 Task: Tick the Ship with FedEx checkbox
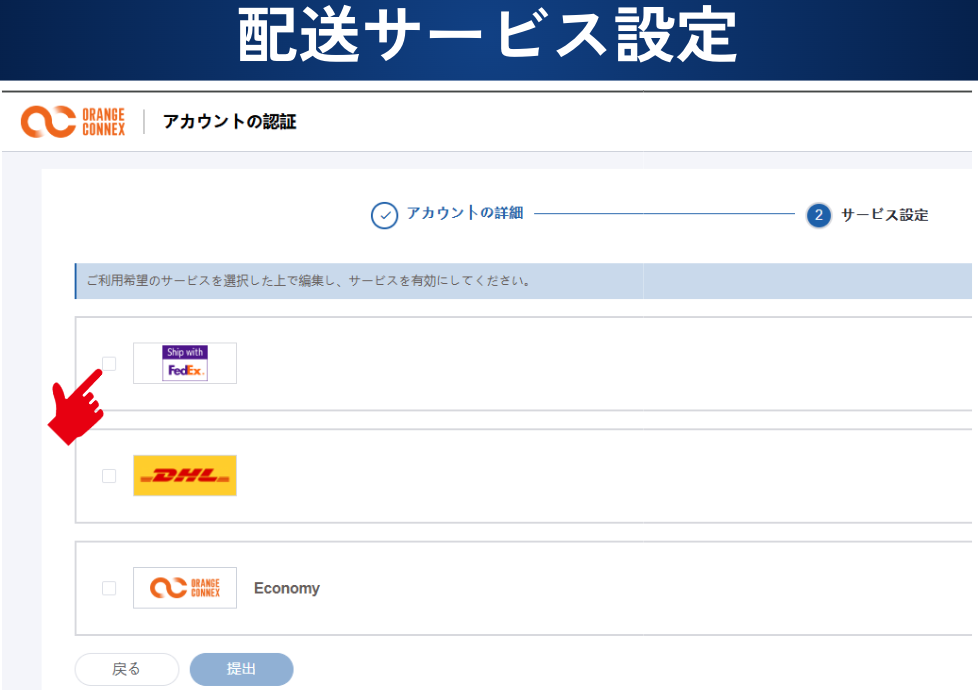[x=109, y=363]
